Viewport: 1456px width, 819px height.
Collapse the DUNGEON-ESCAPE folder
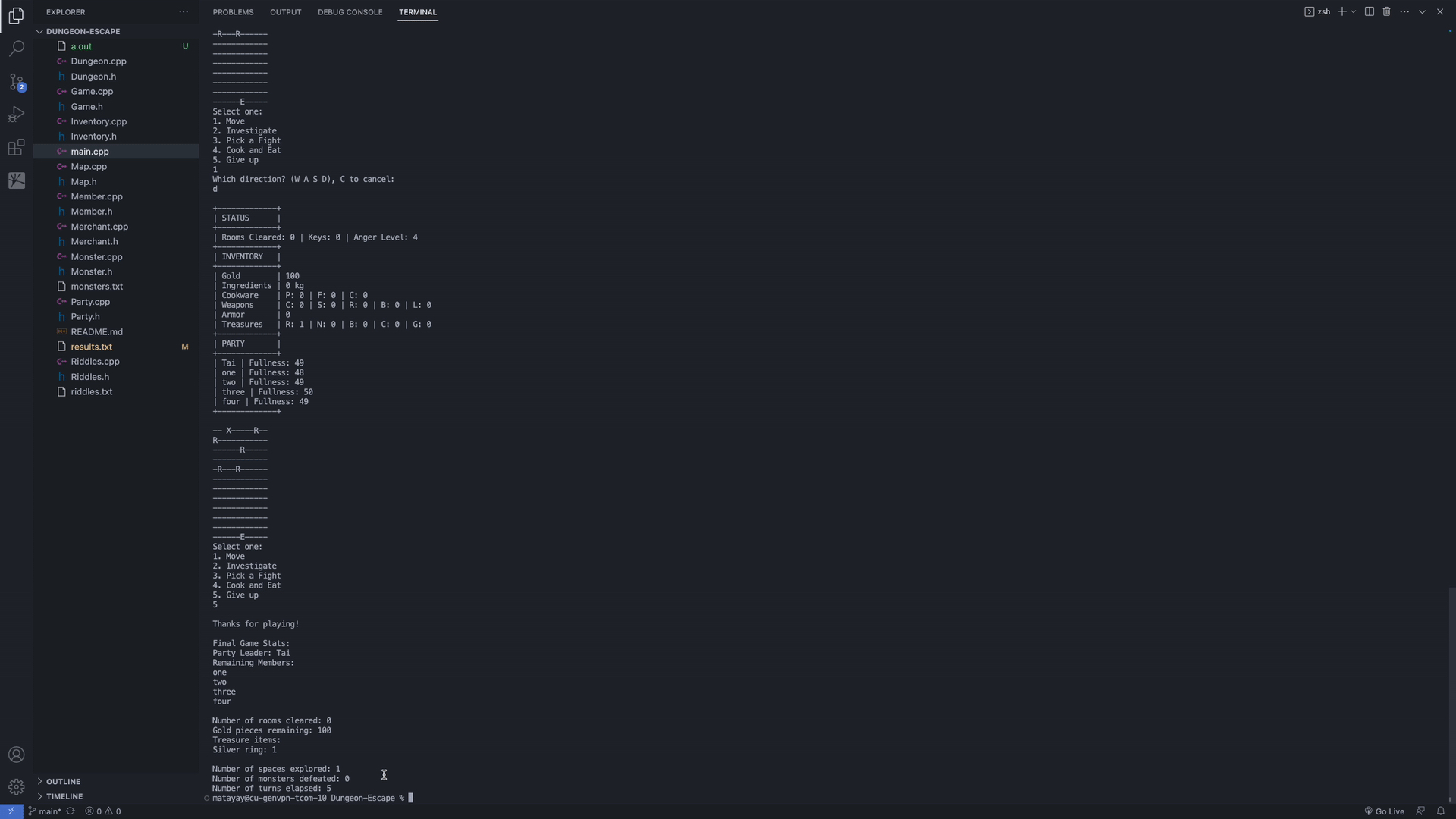pos(39,31)
